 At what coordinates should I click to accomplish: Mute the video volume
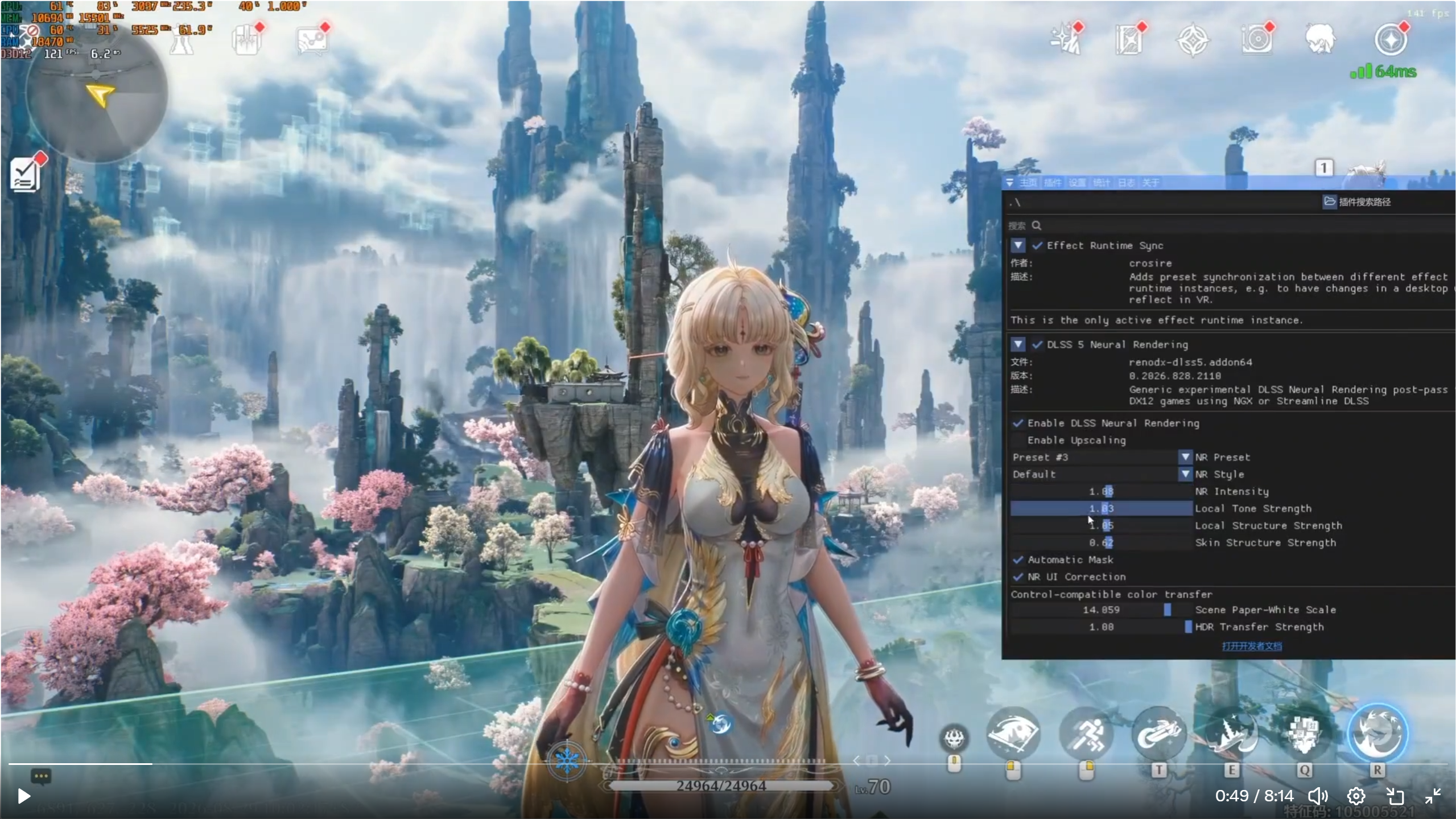pyautogui.click(x=1318, y=796)
